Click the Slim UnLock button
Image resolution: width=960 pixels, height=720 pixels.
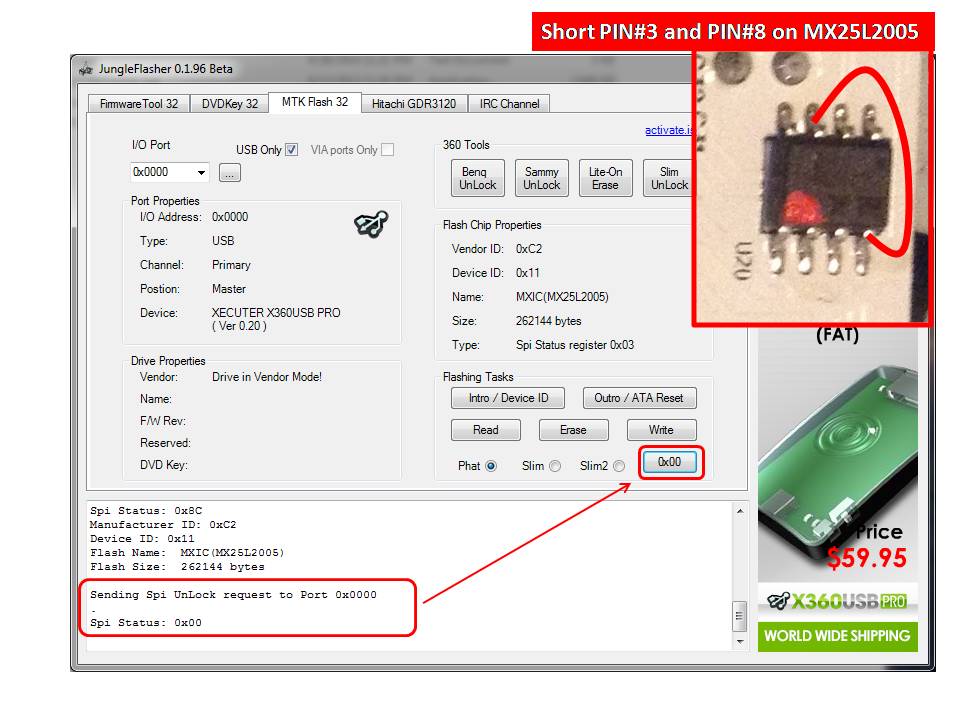tap(669, 178)
